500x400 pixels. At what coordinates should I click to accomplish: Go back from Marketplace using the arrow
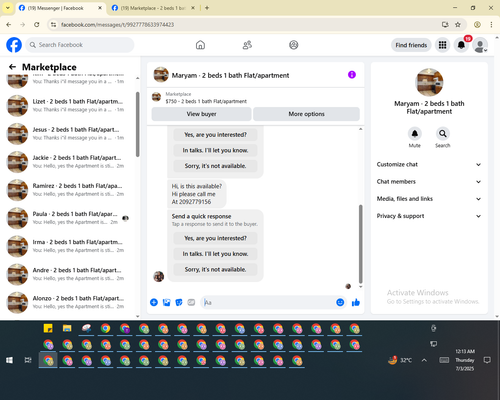pyautogui.click(x=12, y=67)
